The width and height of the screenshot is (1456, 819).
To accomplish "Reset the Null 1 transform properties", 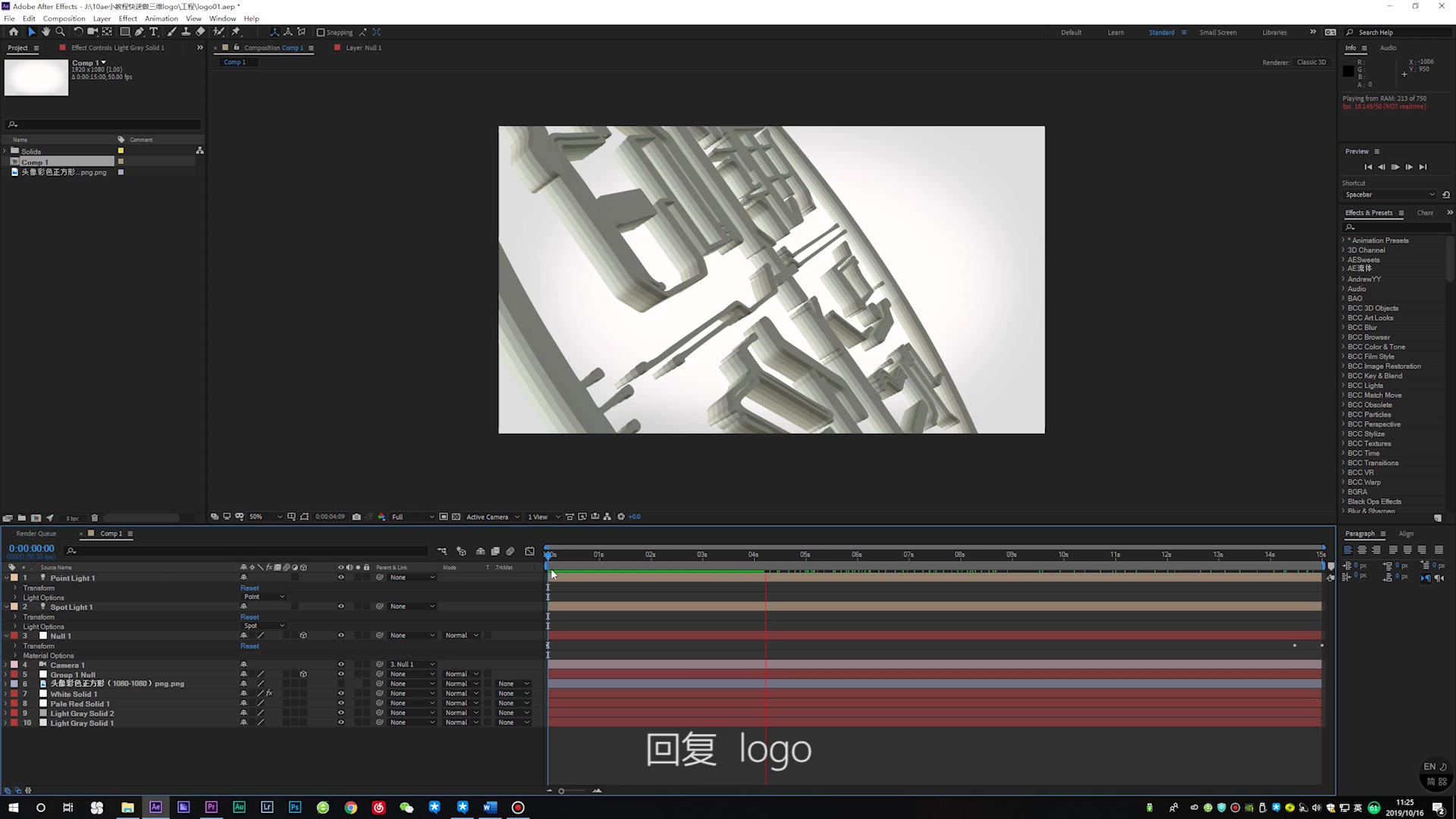I will (249, 646).
